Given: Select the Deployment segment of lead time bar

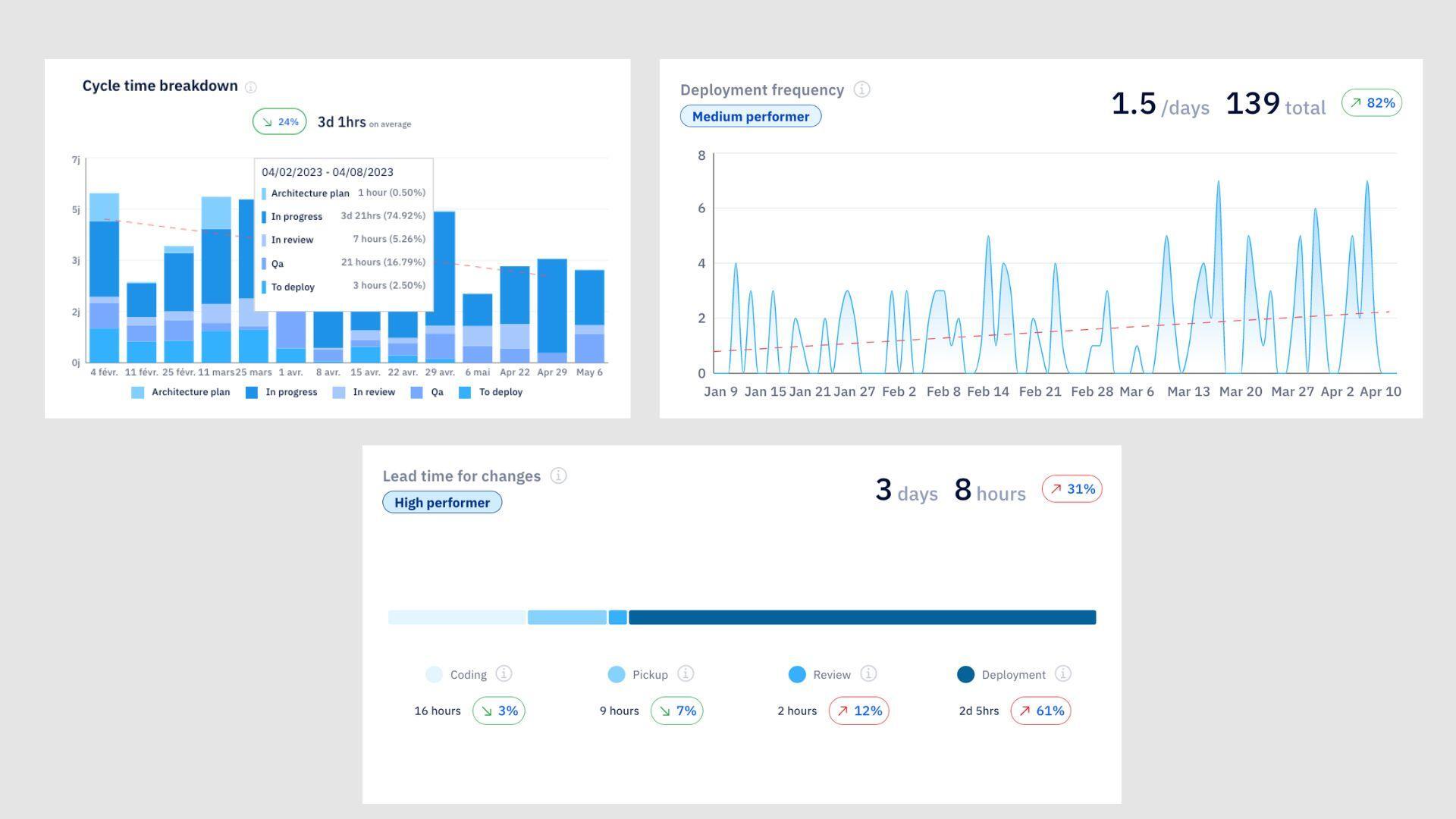Looking at the screenshot, I should point(862,617).
